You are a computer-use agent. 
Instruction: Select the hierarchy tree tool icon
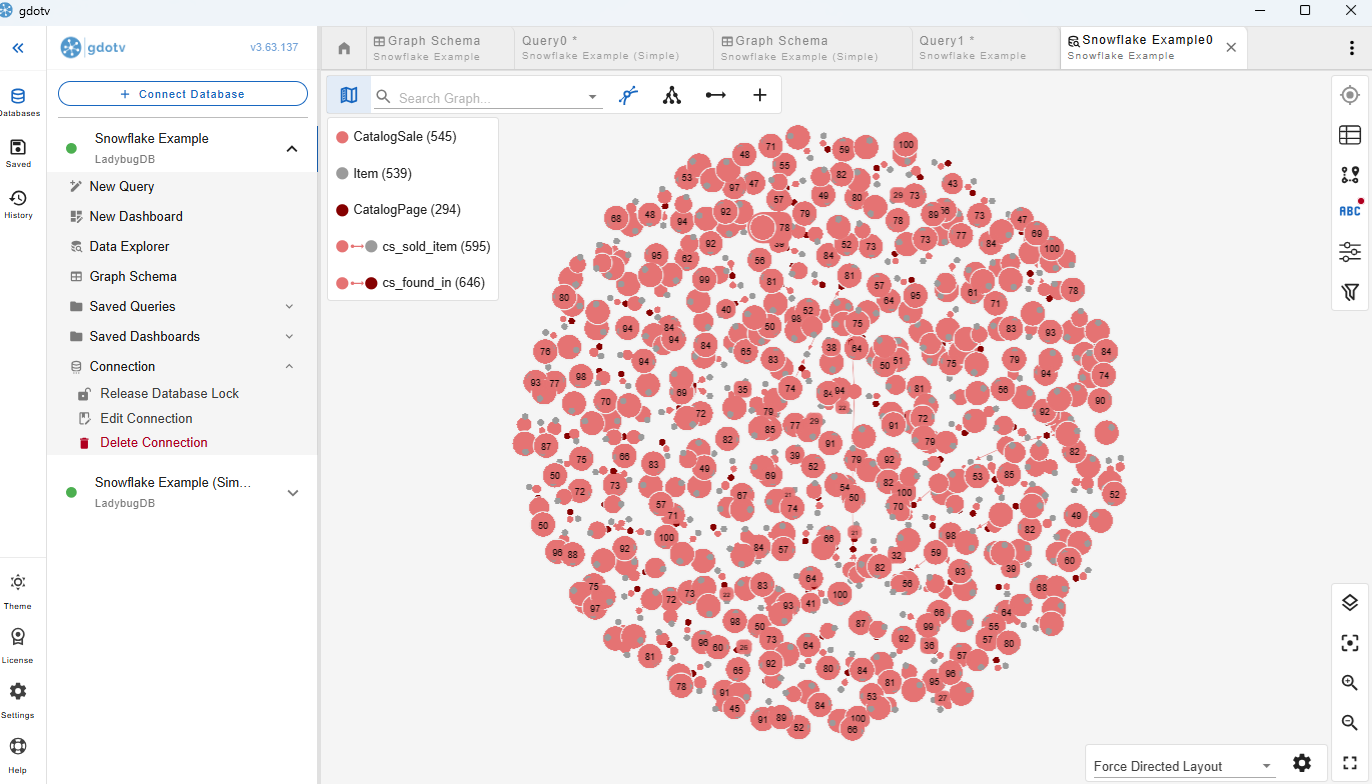point(672,95)
